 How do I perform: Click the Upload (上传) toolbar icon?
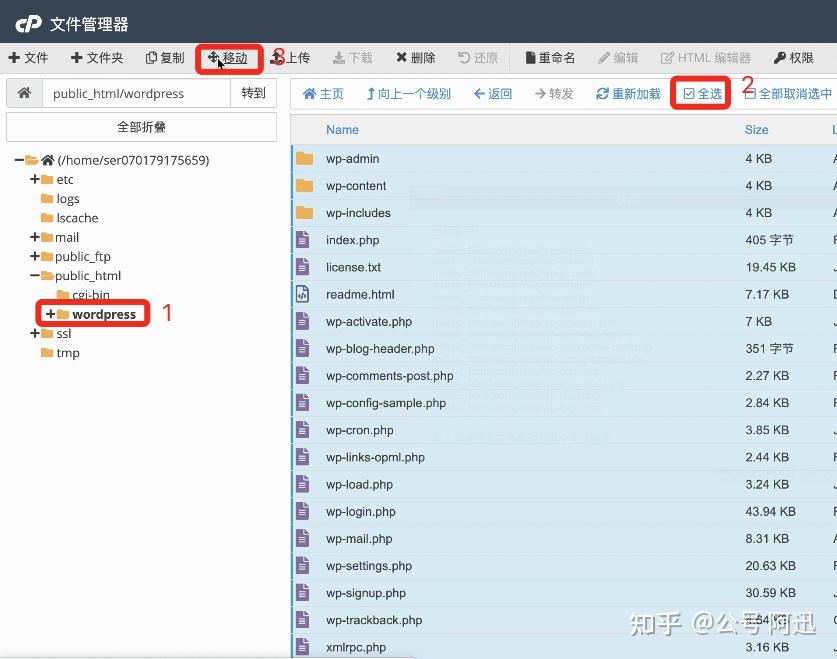pos(277,58)
